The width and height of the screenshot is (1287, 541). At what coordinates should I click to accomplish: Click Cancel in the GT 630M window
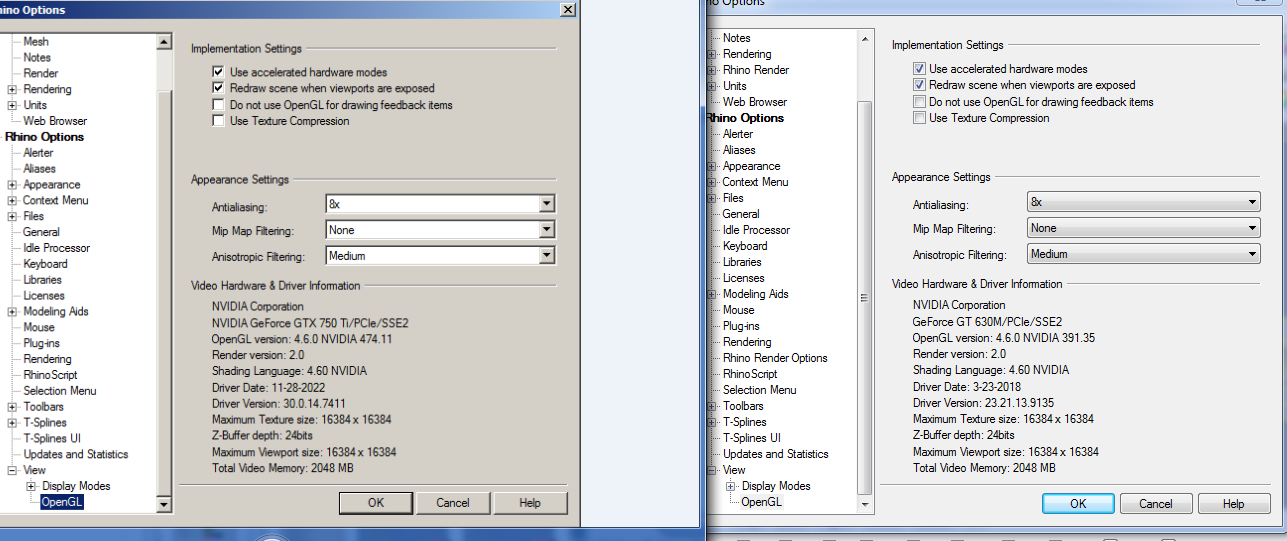coord(1156,504)
